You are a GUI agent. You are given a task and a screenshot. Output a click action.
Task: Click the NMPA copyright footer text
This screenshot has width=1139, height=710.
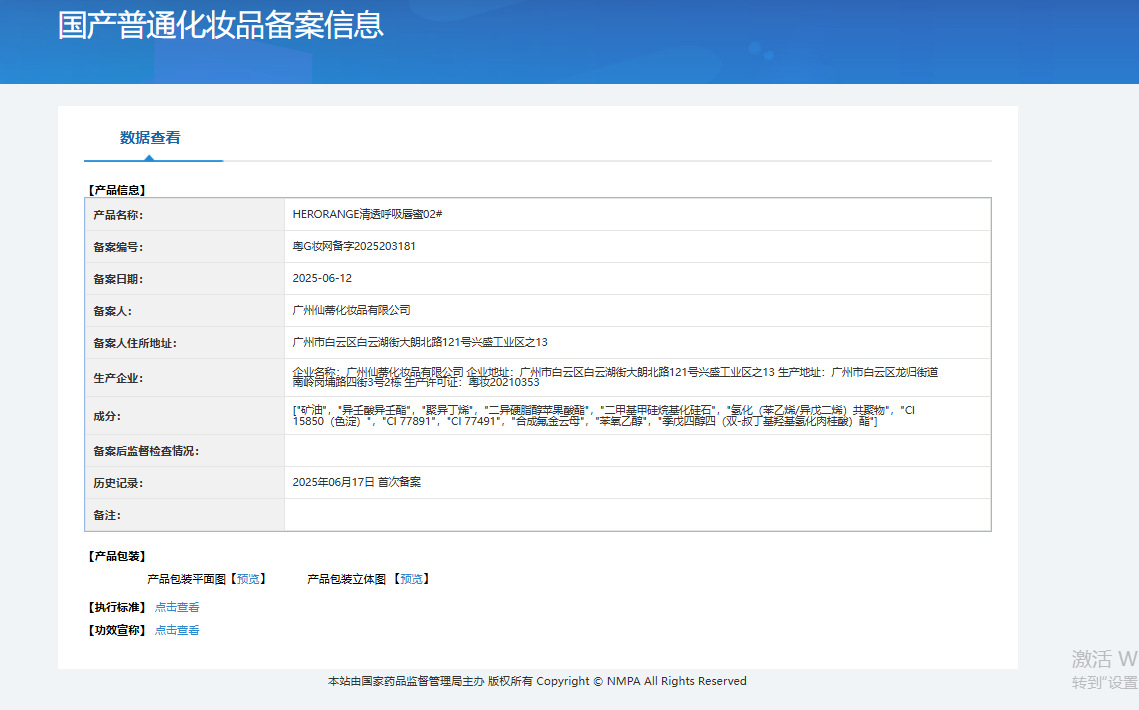tap(537, 681)
